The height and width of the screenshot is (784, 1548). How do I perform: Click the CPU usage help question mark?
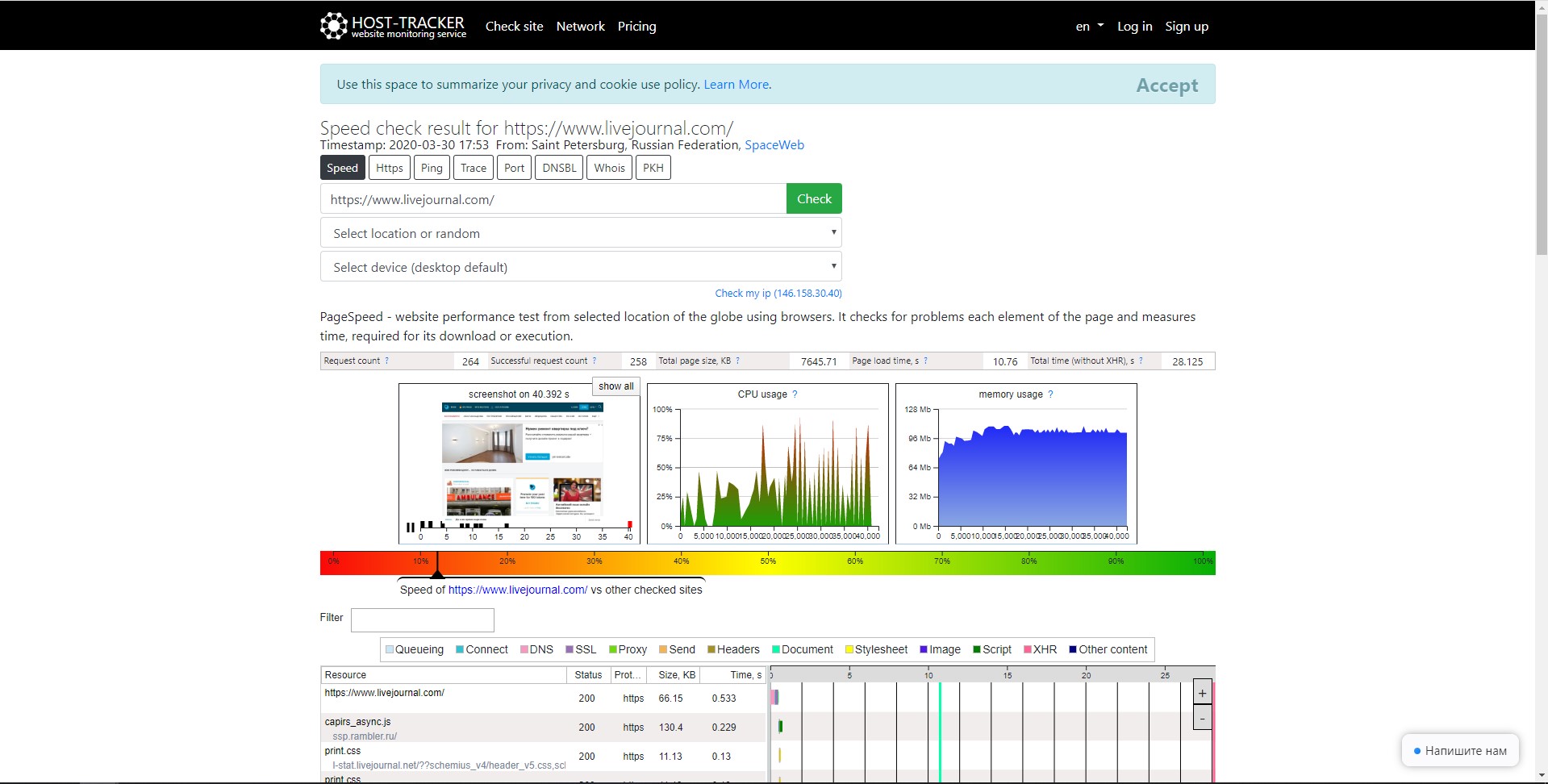tap(795, 394)
